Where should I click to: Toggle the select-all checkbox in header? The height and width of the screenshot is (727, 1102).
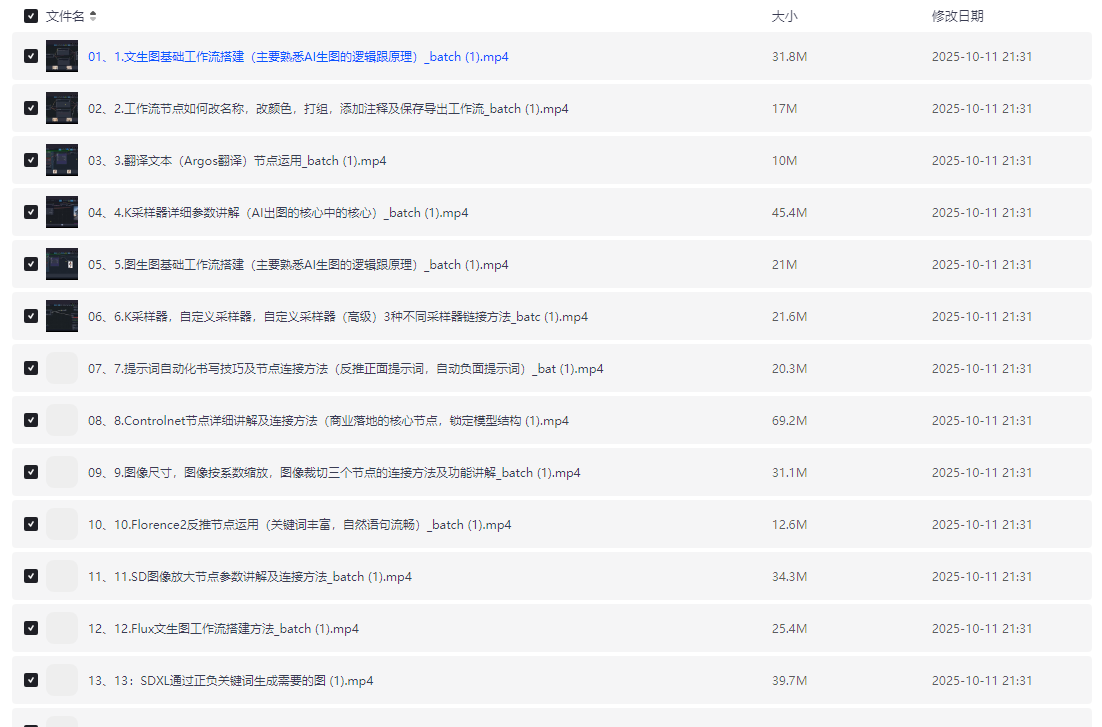point(31,16)
